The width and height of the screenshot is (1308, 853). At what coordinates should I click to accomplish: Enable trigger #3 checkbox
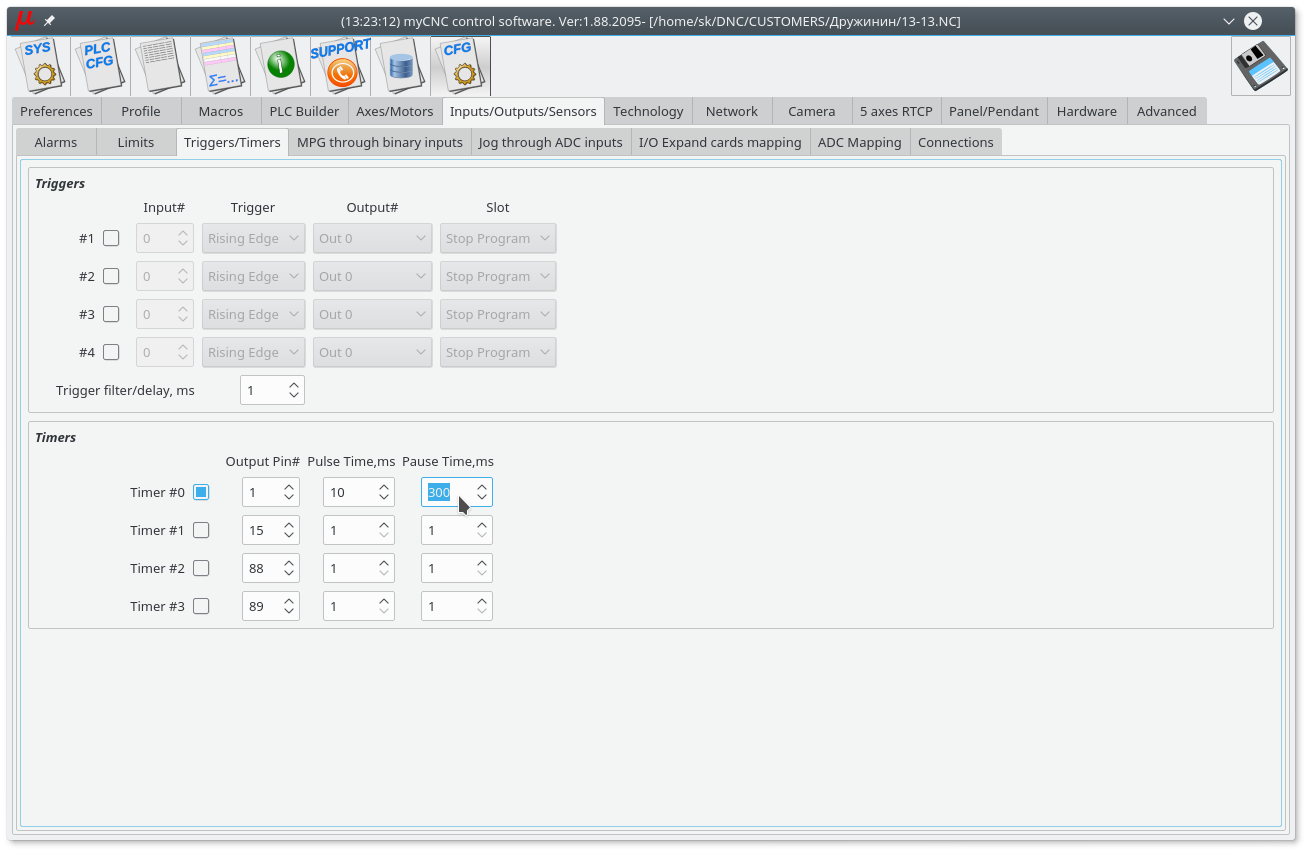[x=111, y=314]
